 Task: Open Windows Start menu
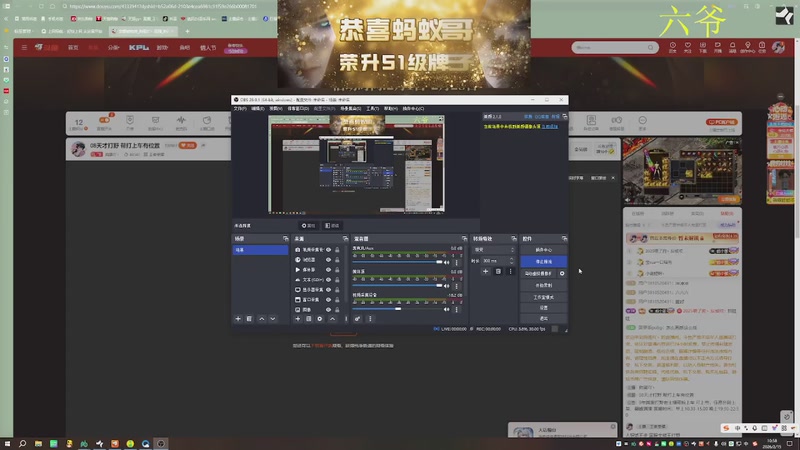tap(7, 443)
